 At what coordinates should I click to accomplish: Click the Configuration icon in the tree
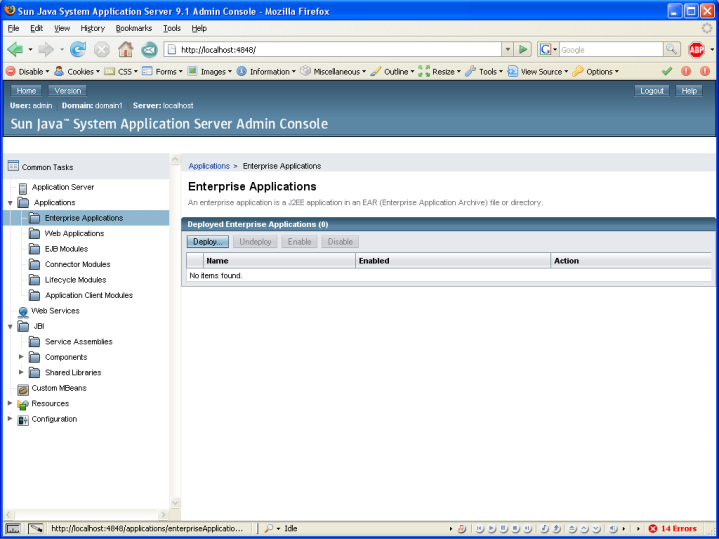(23, 420)
